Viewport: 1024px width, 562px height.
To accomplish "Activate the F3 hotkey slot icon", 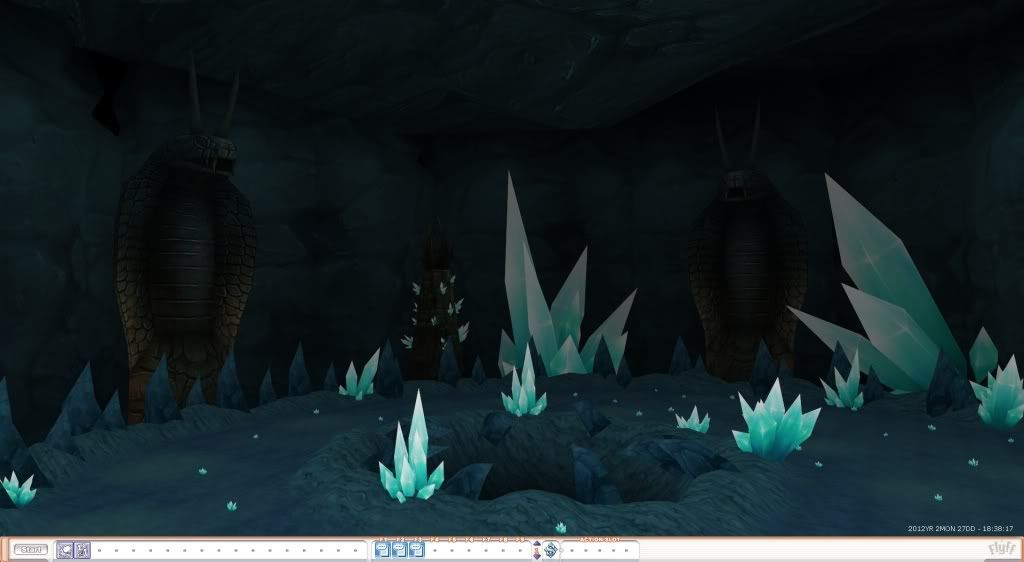I will click(x=416, y=549).
